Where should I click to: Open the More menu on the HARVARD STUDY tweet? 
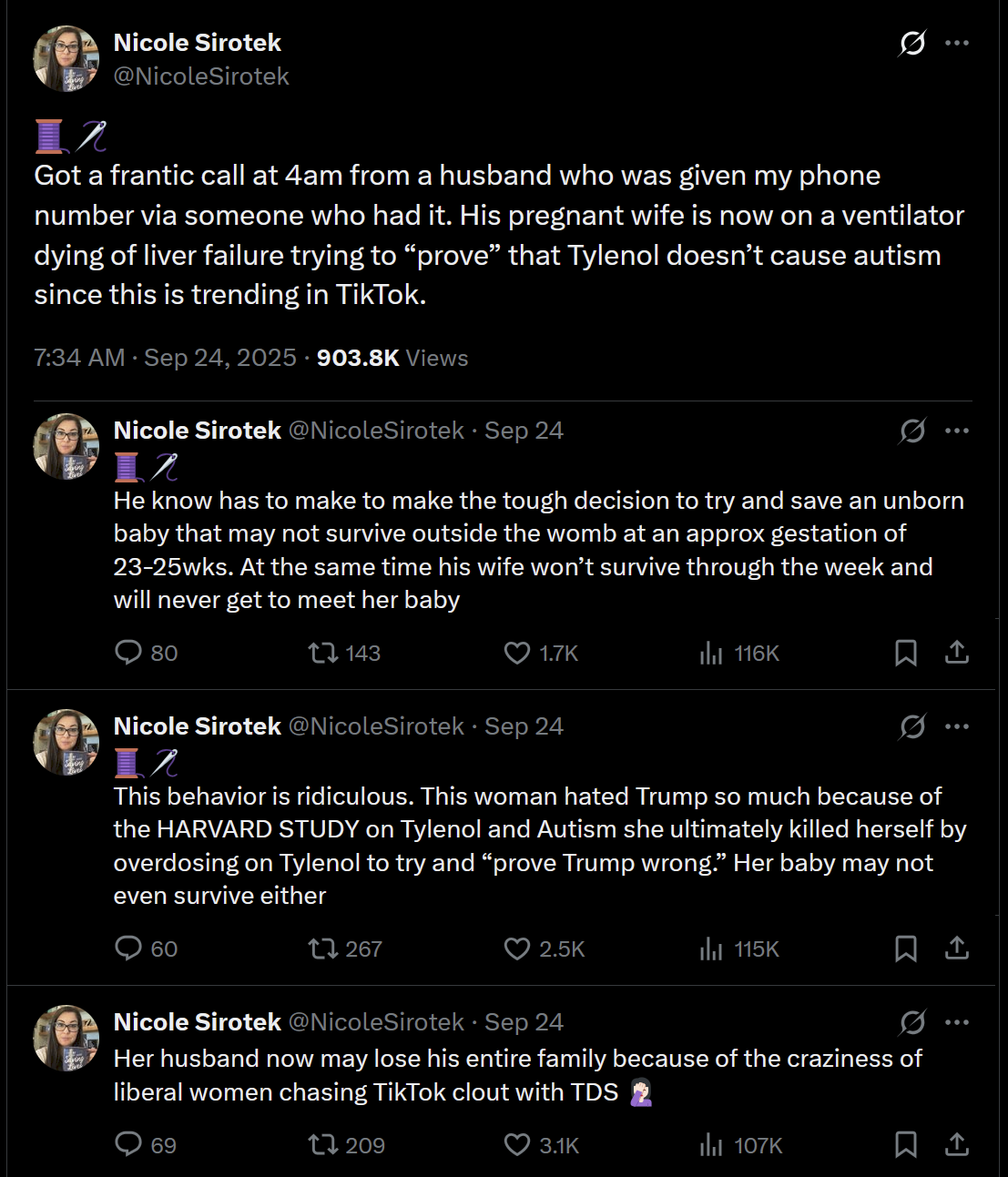[957, 726]
